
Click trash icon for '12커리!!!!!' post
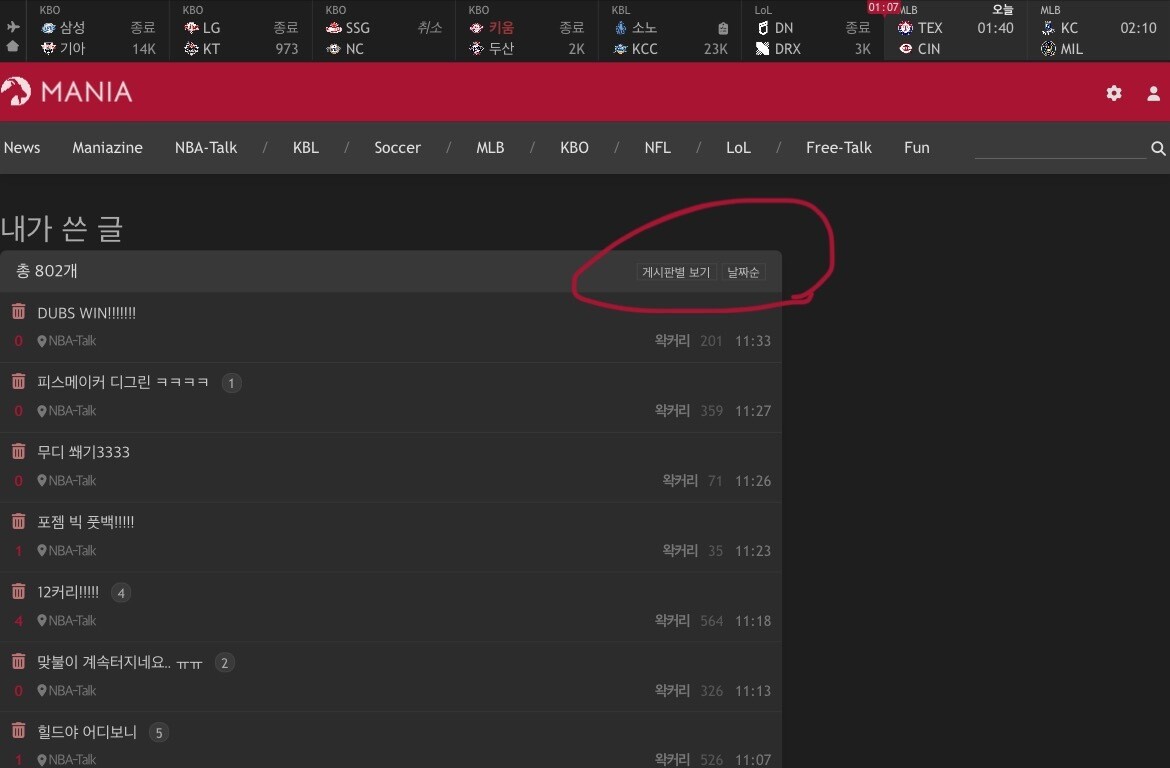click(19, 591)
